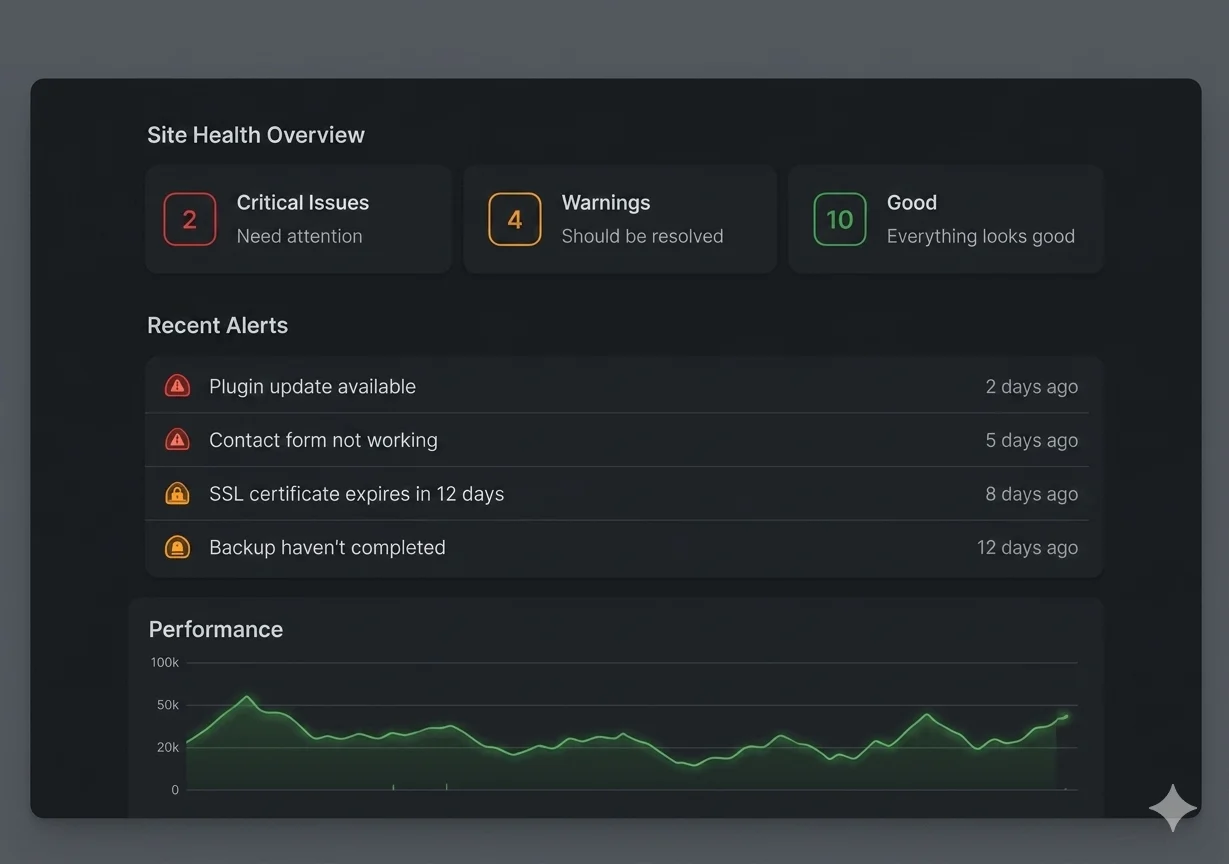Click the Performance chart's highest left peak
The image size is (1229, 864).
[246, 697]
